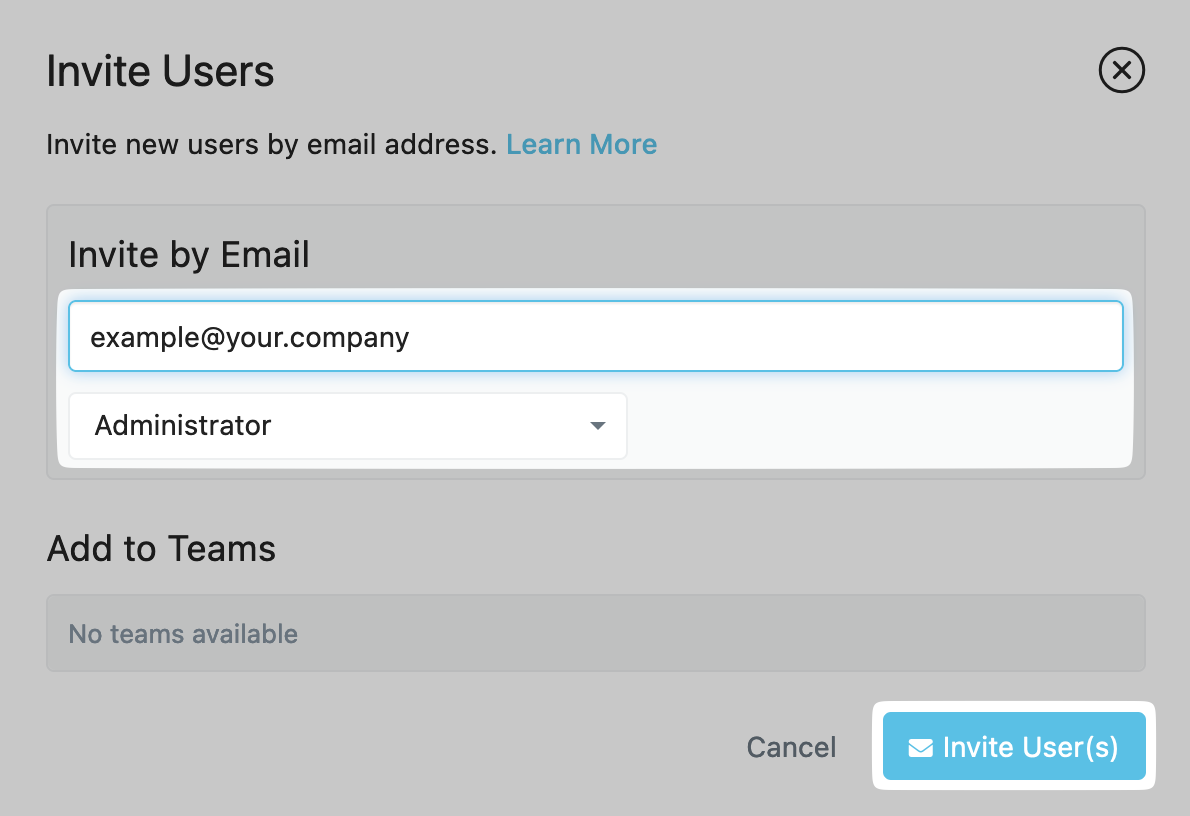
Task: Click the Add to Teams heading
Action: (x=161, y=548)
